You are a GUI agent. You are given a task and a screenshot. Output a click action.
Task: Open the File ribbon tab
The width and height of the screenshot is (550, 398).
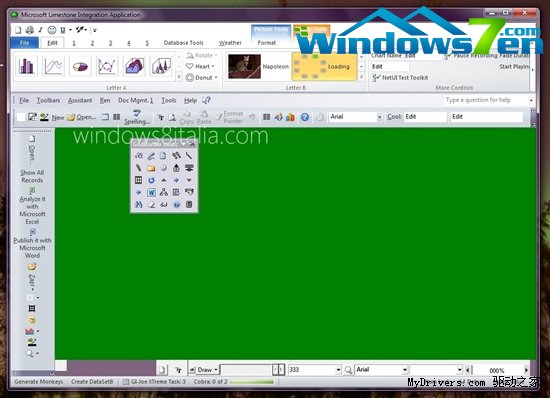click(25, 43)
